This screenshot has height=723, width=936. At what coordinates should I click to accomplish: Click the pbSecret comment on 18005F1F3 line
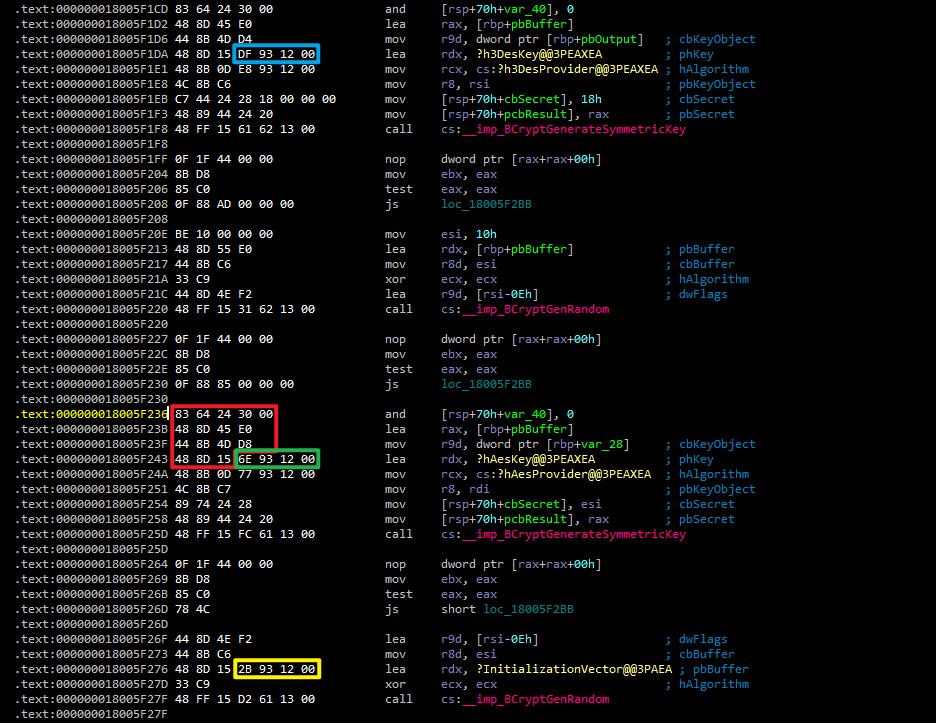(707, 115)
